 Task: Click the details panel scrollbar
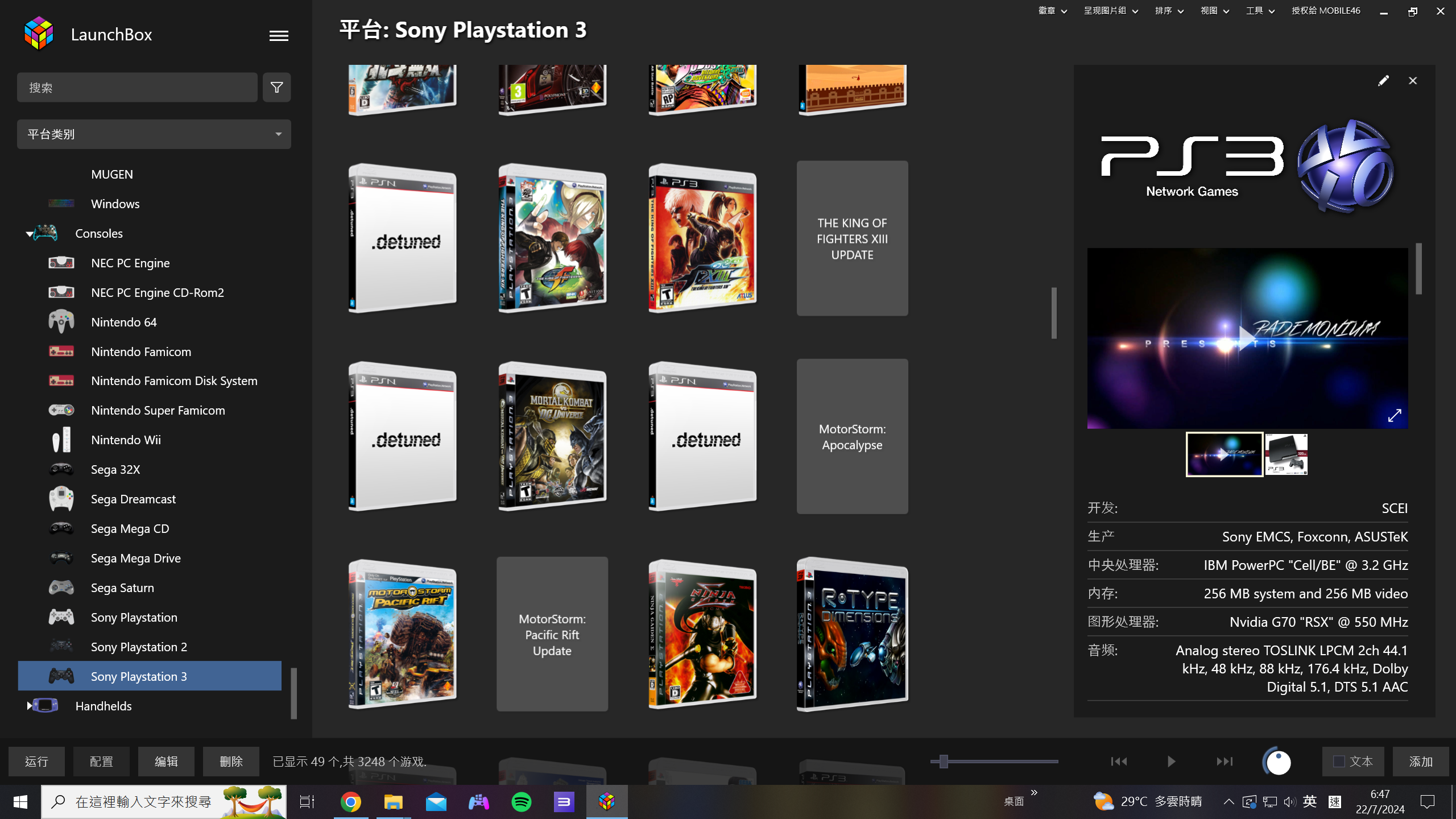1418,268
